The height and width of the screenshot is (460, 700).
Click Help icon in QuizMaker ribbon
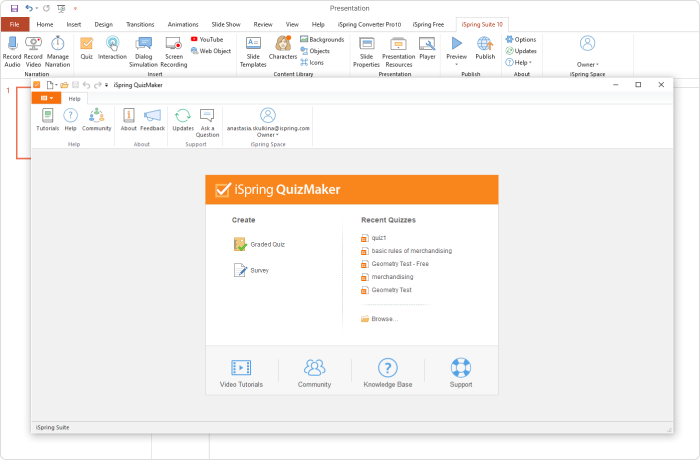pos(71,120)
